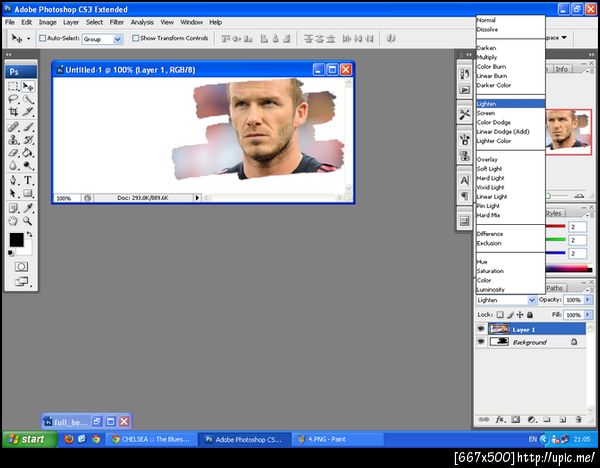Screen dimensions: 600x468
Task: Select the Notes tool
Action: [13, 208]
